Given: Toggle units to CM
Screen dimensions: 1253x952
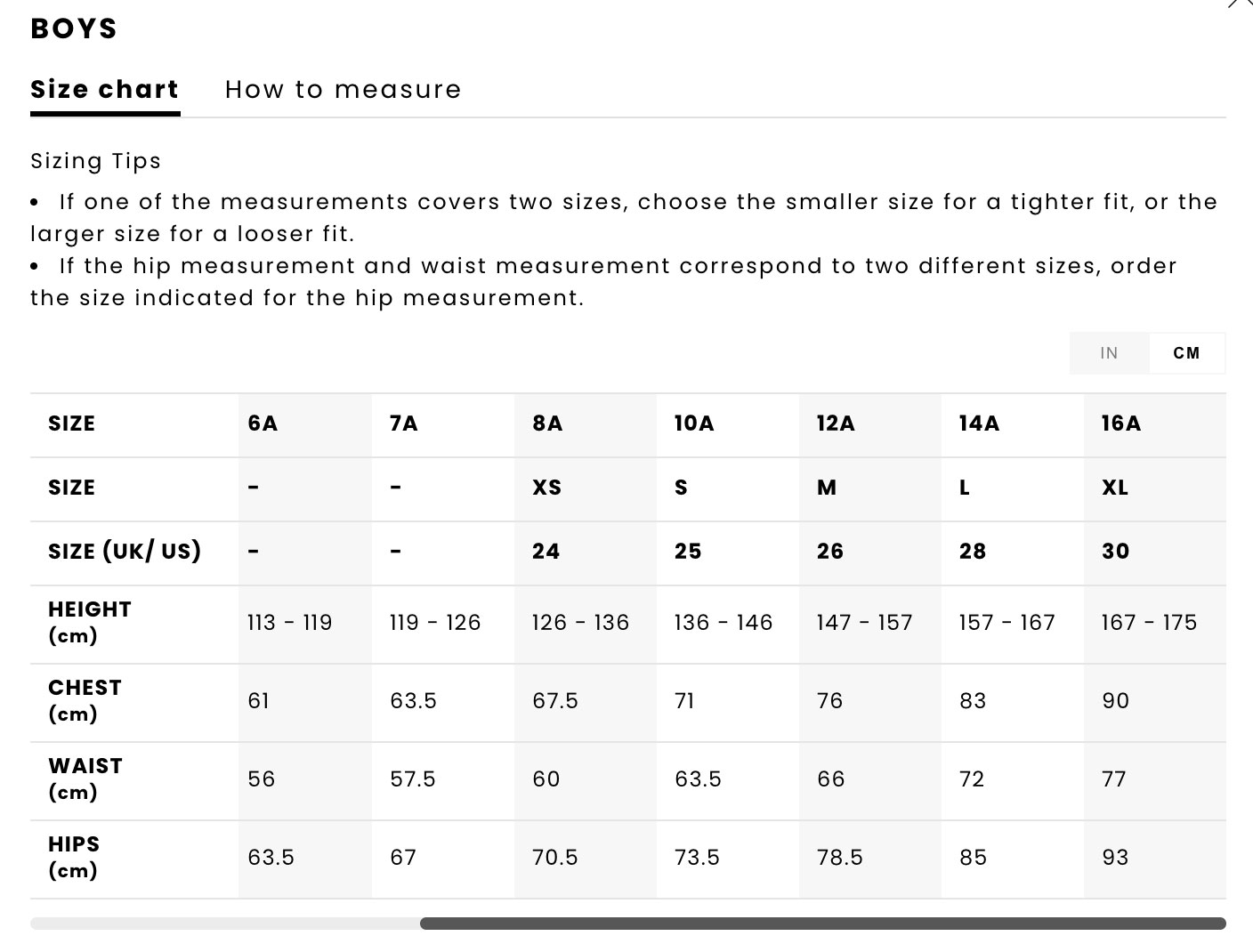Looking at the screenshot, I should pyautogui.click(x=1187, y=353).
